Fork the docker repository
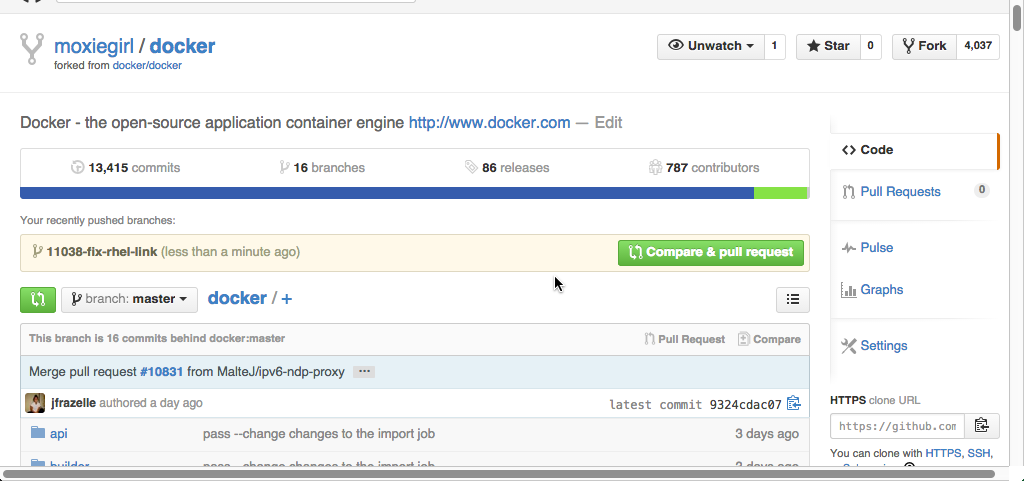 point(924,46)
